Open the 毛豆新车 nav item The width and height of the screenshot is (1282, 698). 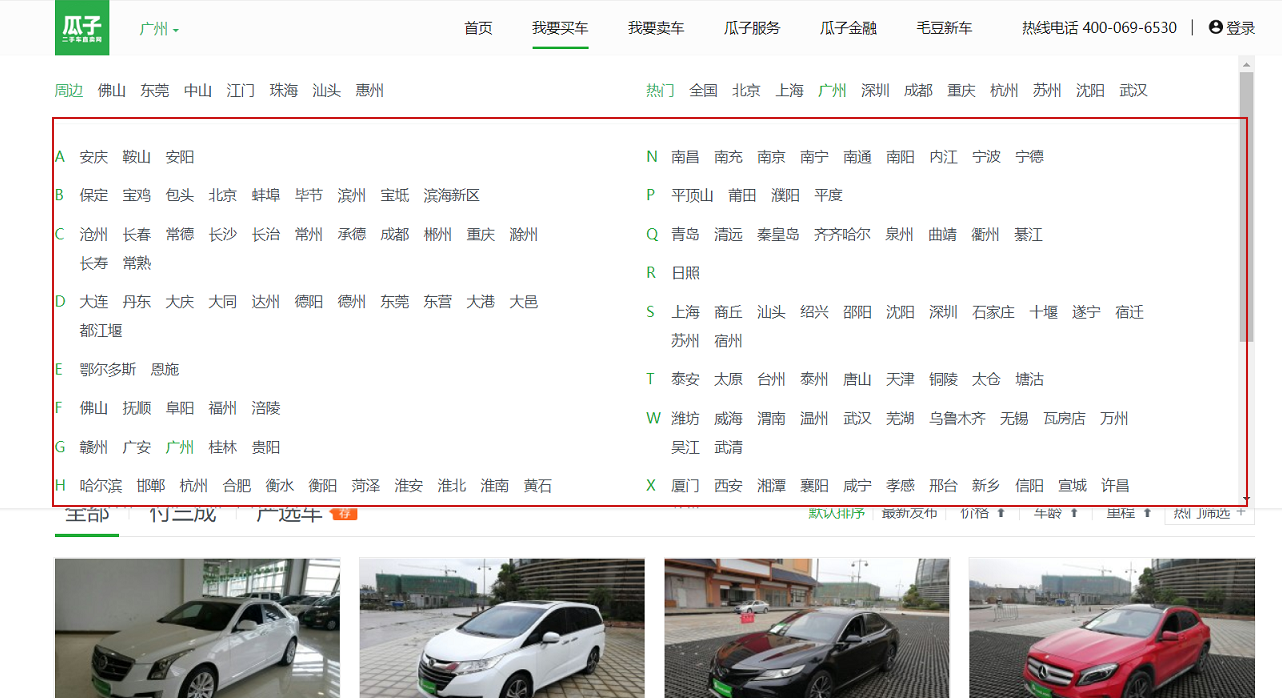point(944,28)
